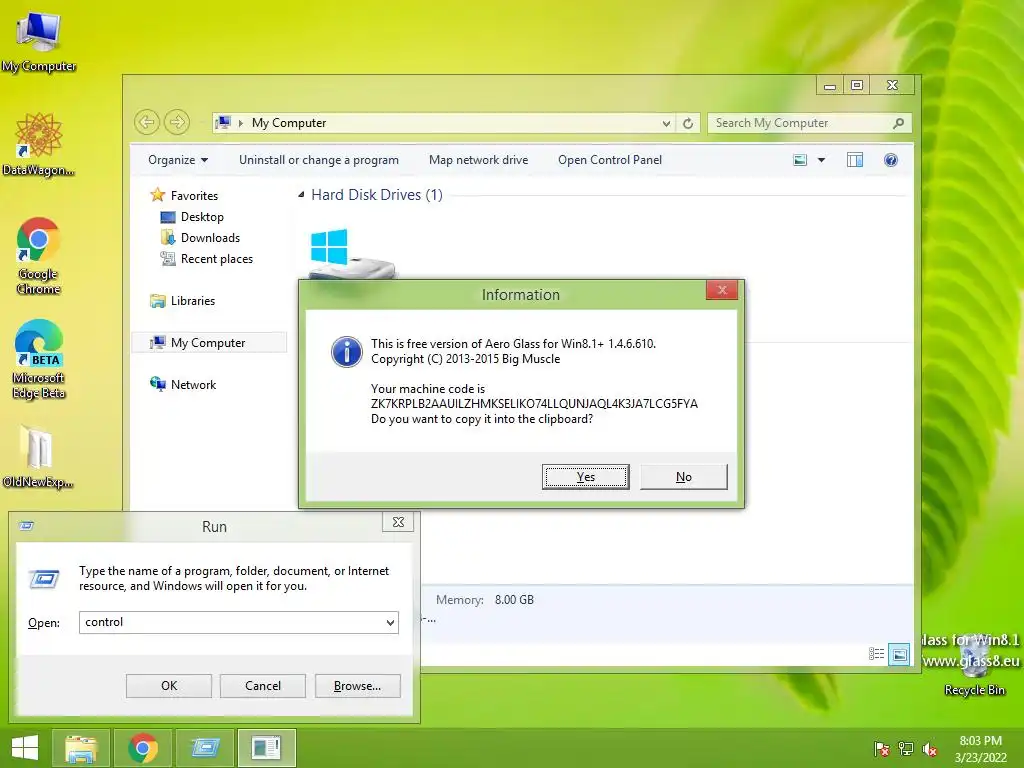Open the Windows Start button
The height and width of the screenshot is (768, 1024).
click(25, 748)
